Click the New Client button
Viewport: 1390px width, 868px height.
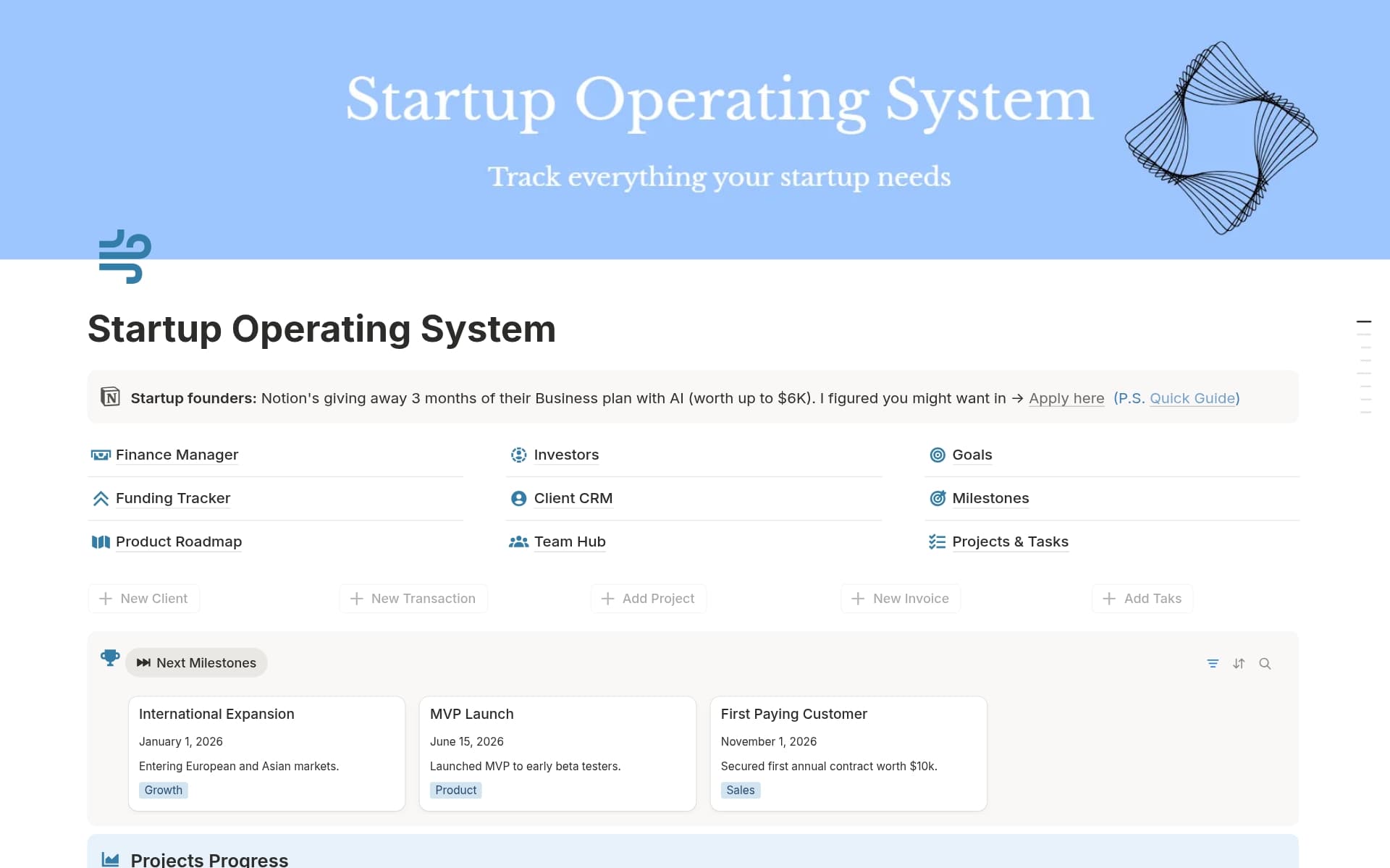(143, 599)
